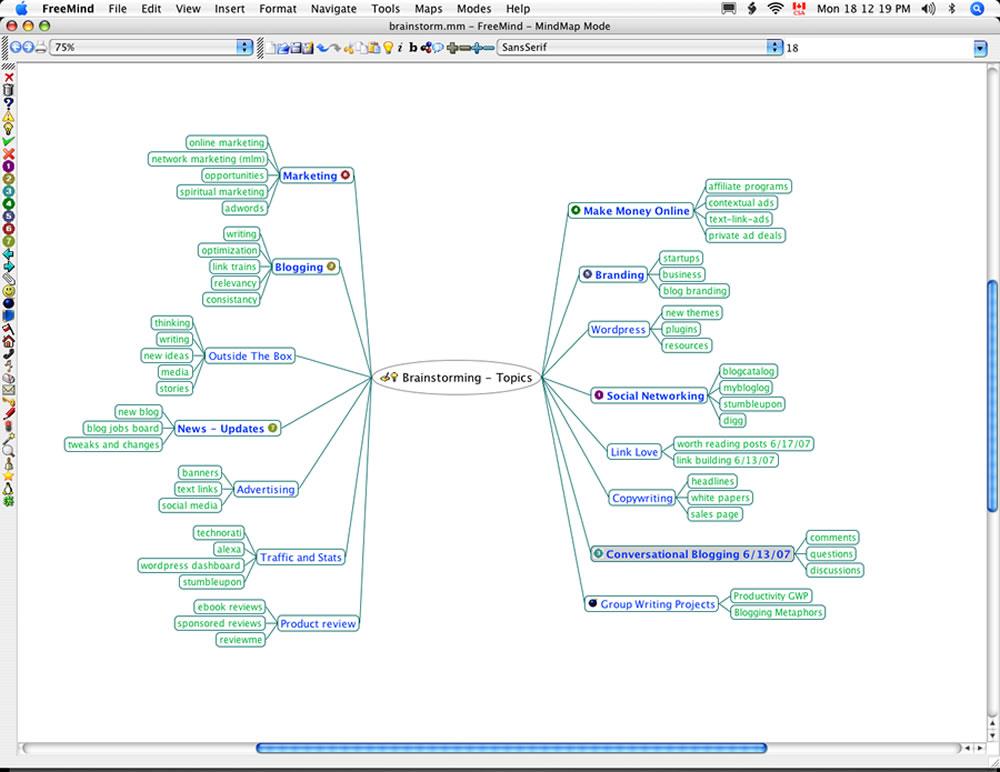Click the horizontal scrollbar thumb
This screenshot has width=1000, height=772.
pyautogui.click(x=511, y=748)
